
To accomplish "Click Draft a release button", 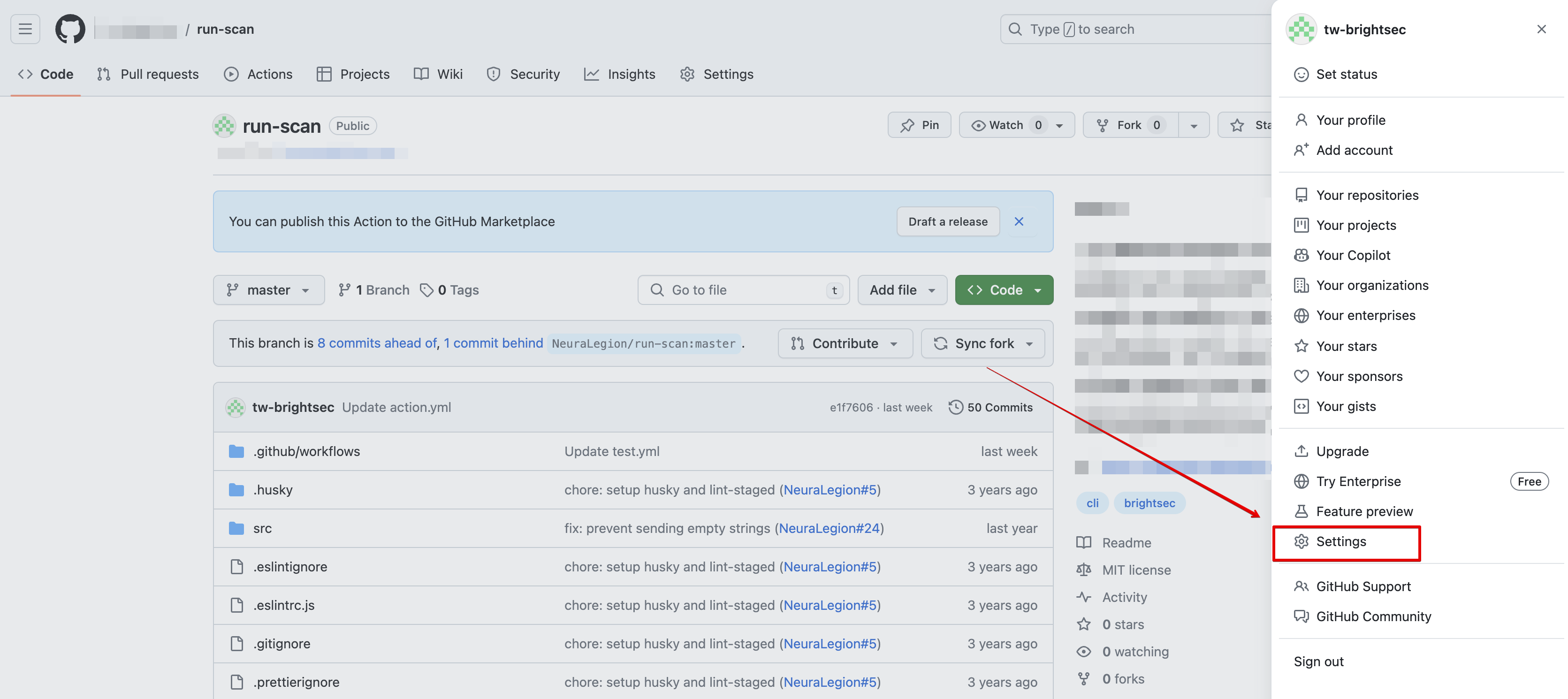I will click(x=948, y=221).
